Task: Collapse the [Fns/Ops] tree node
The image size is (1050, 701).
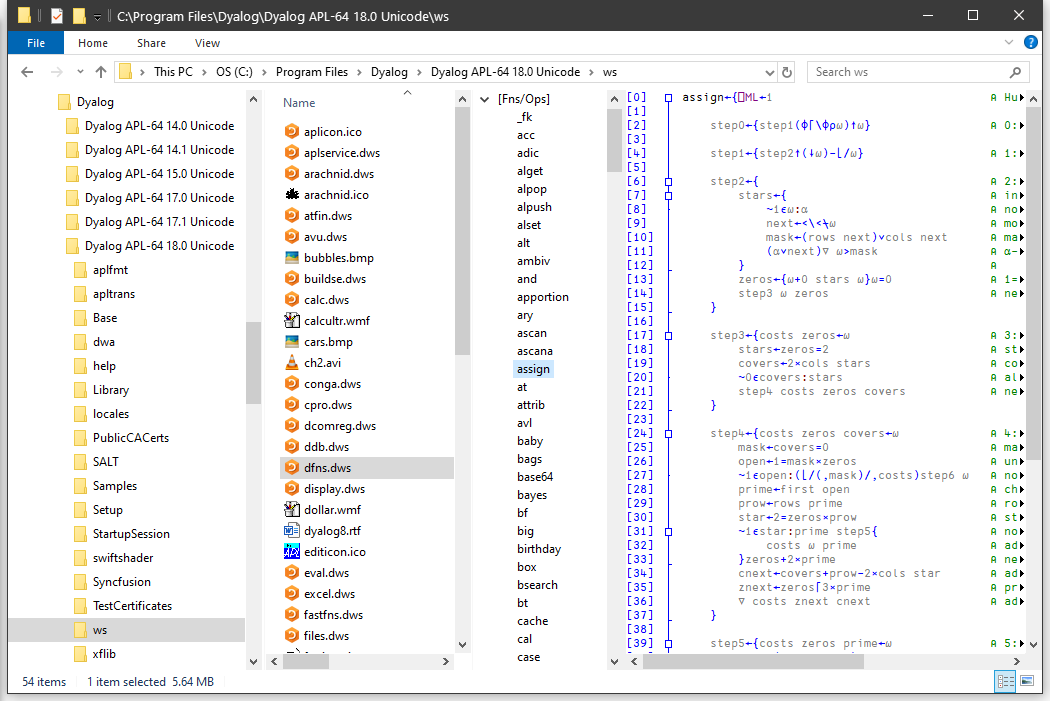Action: click(485, 99)
